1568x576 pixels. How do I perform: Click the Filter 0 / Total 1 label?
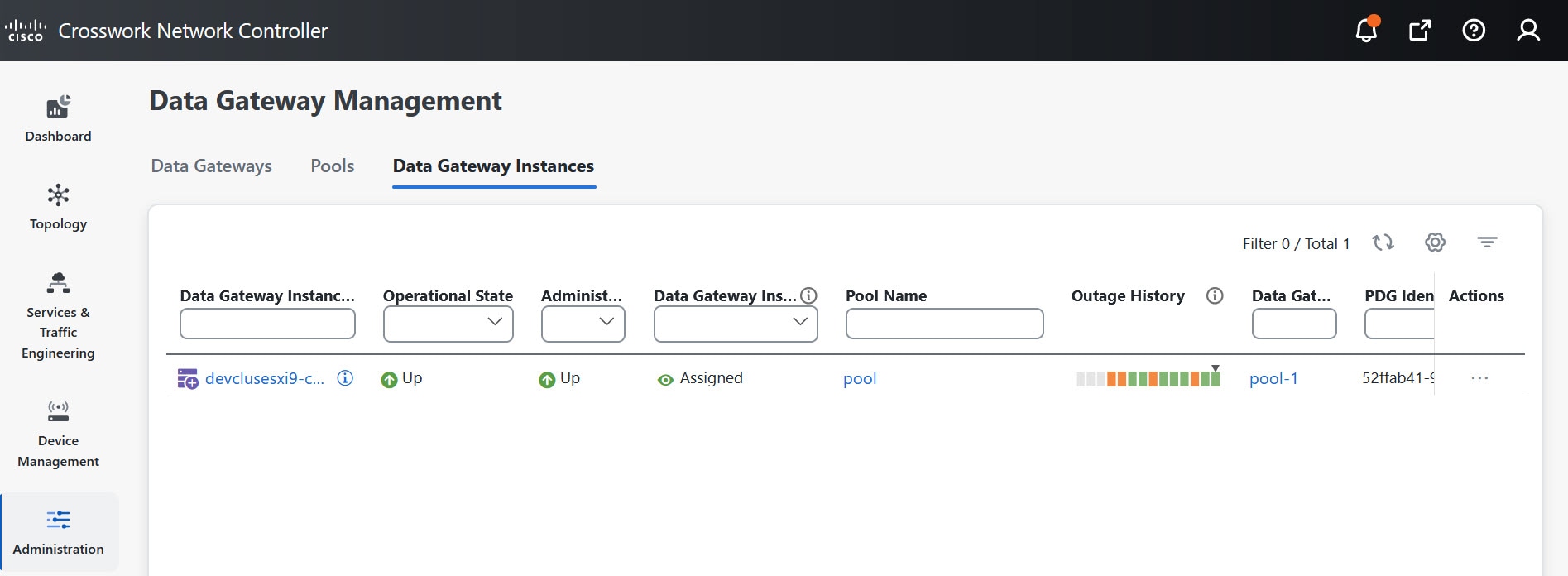point(1296,243)
